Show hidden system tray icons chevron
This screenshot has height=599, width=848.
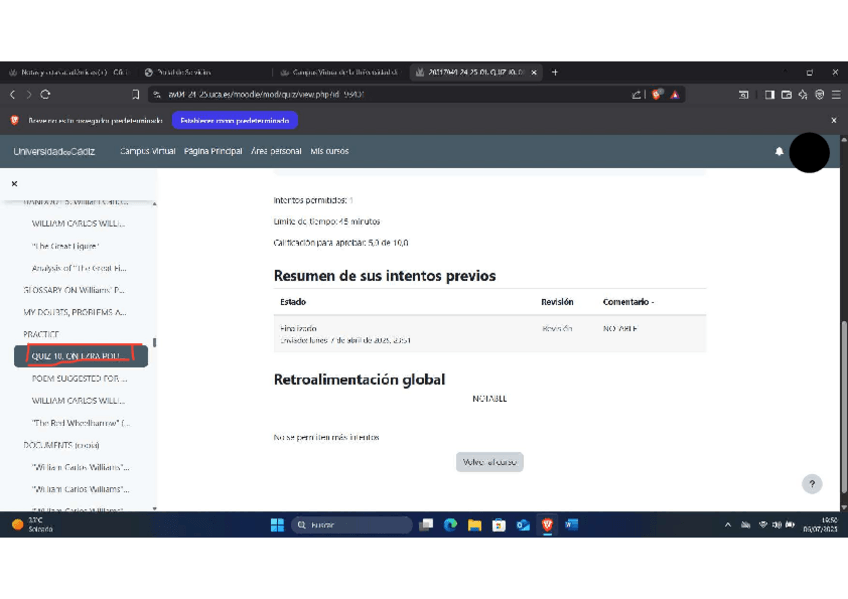pos(728,525)
